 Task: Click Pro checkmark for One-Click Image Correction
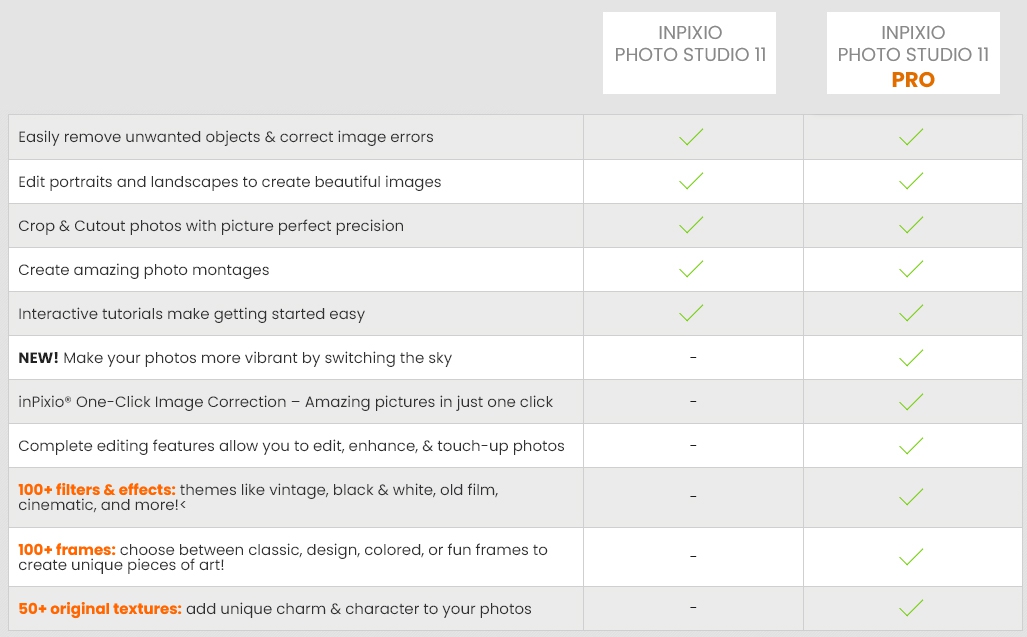coord(911,402)
